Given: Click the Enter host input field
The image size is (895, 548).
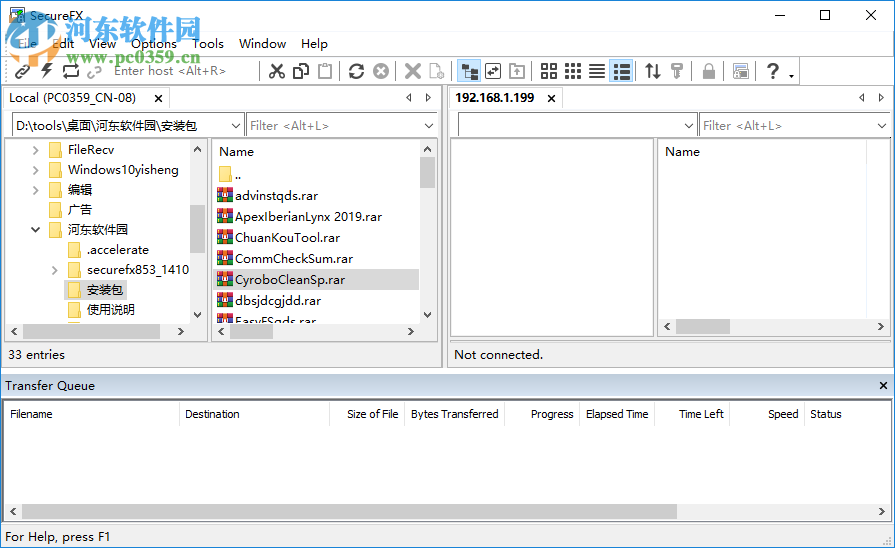Looking at the screenshot, I should coord(183,71).
